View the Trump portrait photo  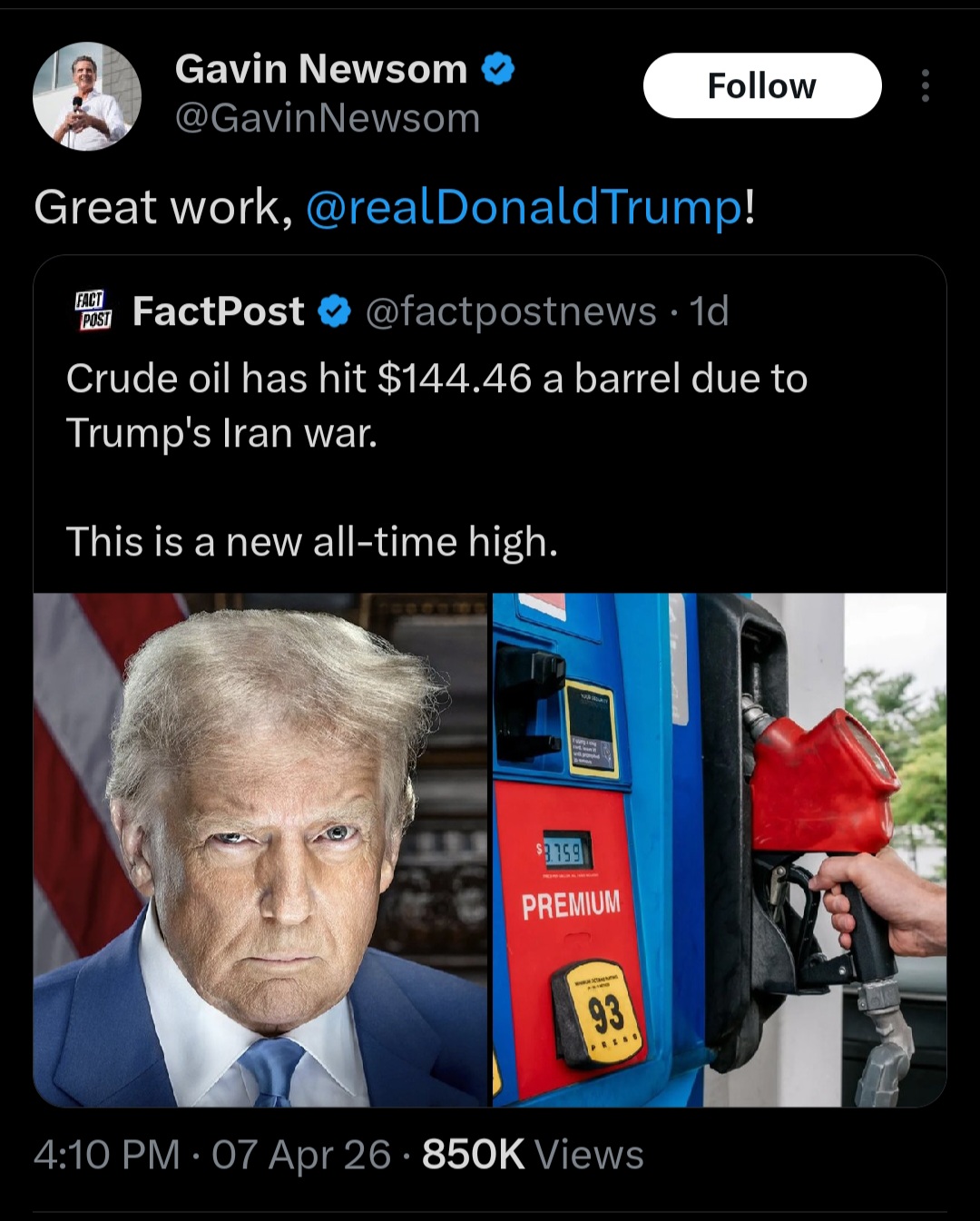[260, 850]
